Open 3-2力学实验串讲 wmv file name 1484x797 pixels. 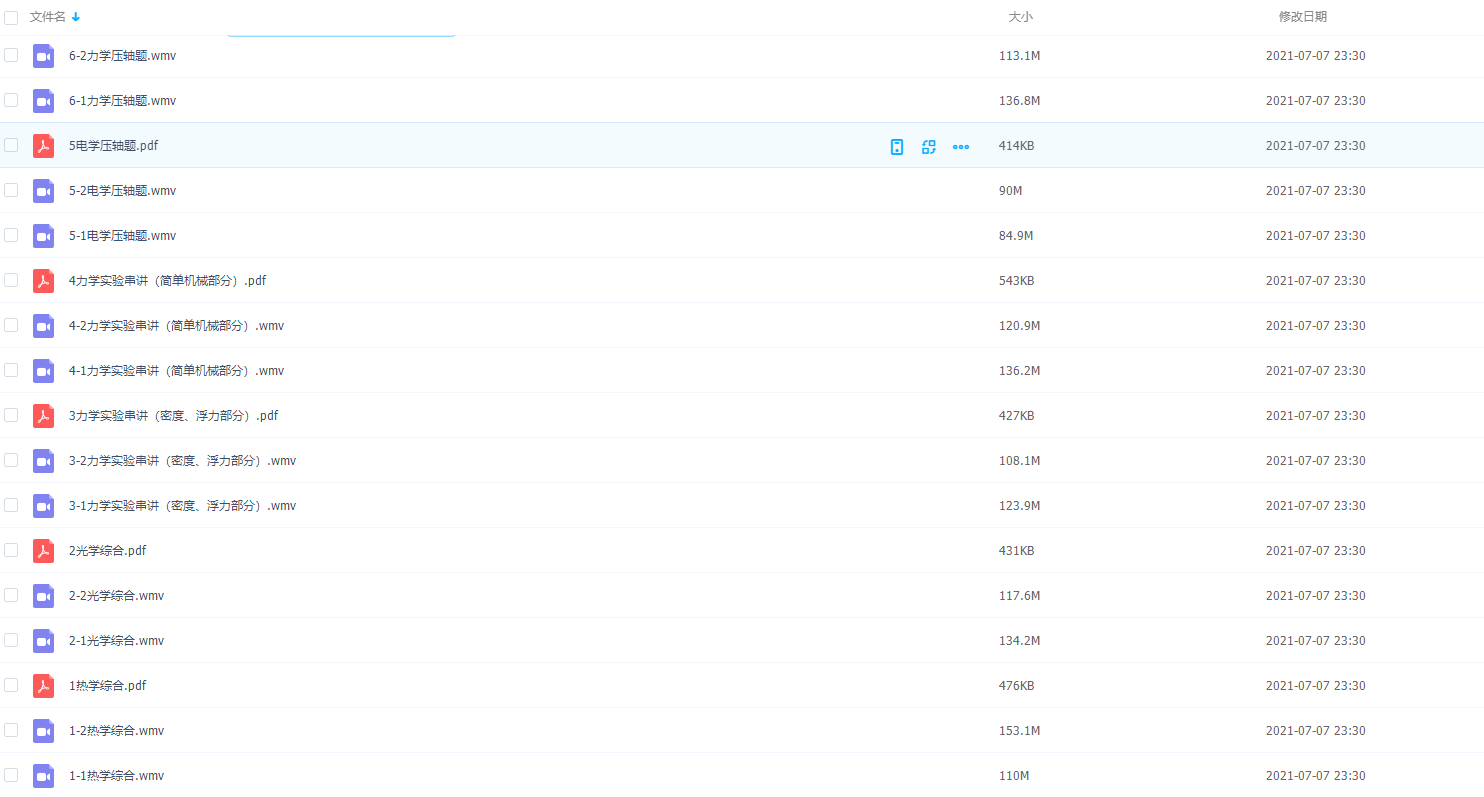point(182,461)
